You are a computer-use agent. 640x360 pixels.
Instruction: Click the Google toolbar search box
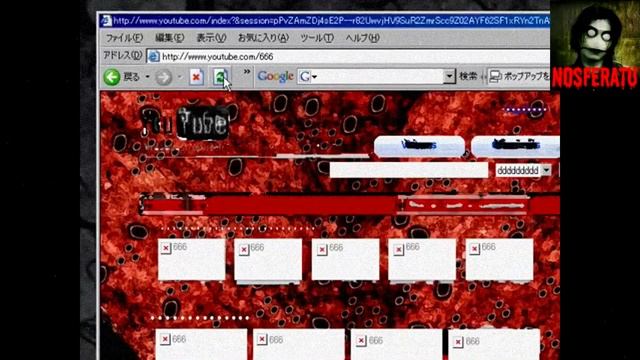coord(377,76)
